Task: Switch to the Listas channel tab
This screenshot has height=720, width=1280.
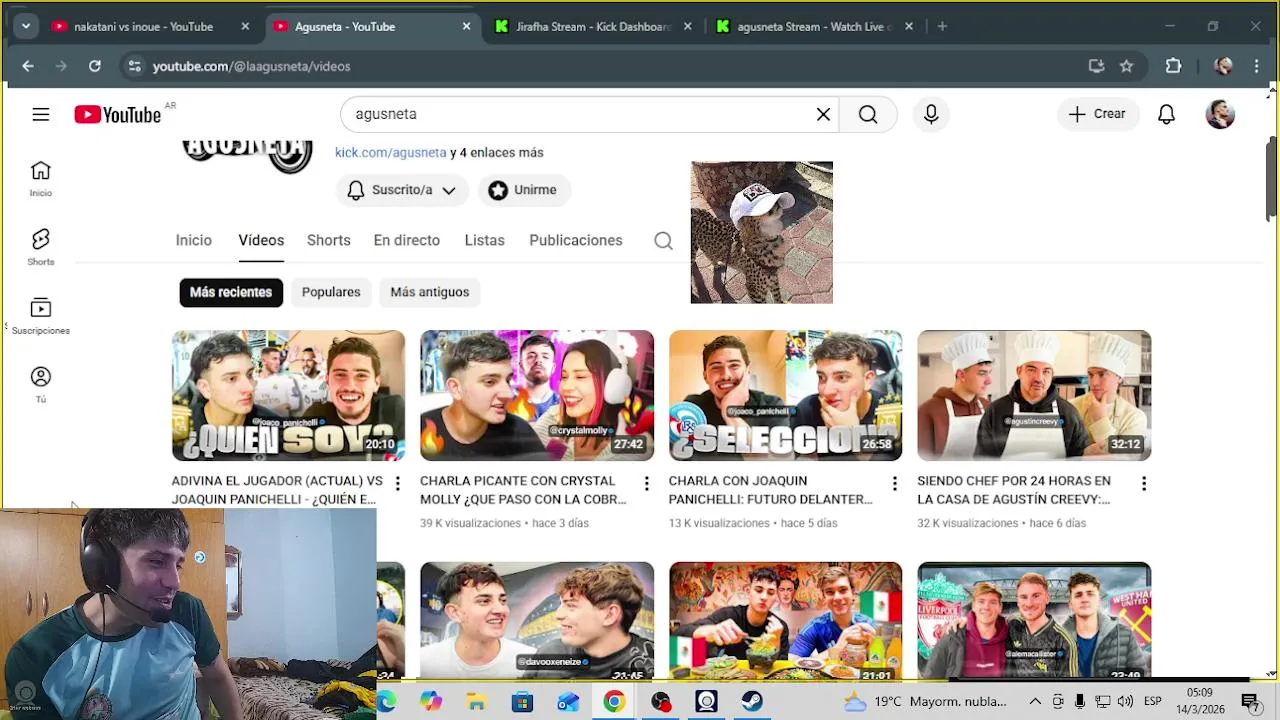Action: click(x=485, y=240)
